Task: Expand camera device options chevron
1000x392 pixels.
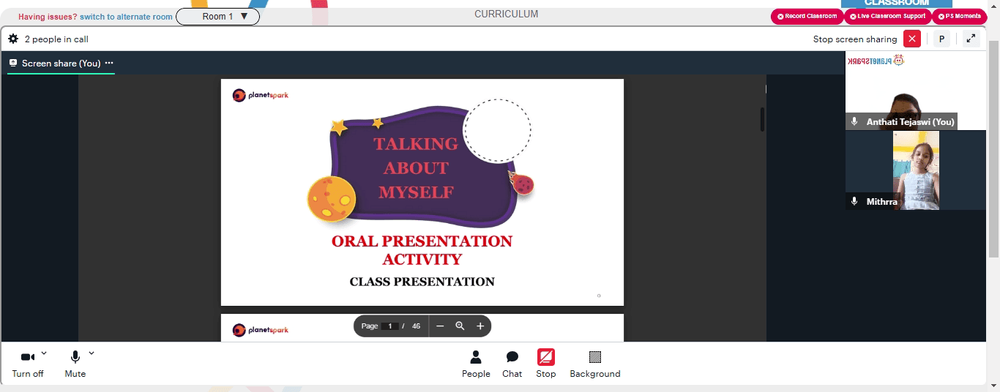Action: coord(44,352)
